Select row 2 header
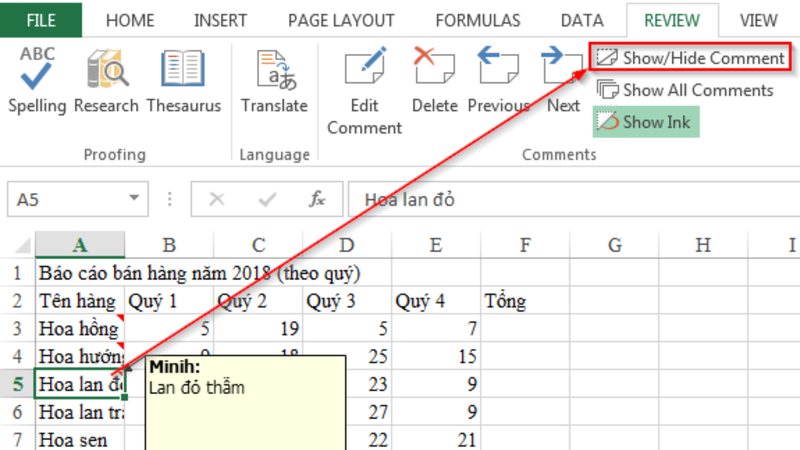 17,301
